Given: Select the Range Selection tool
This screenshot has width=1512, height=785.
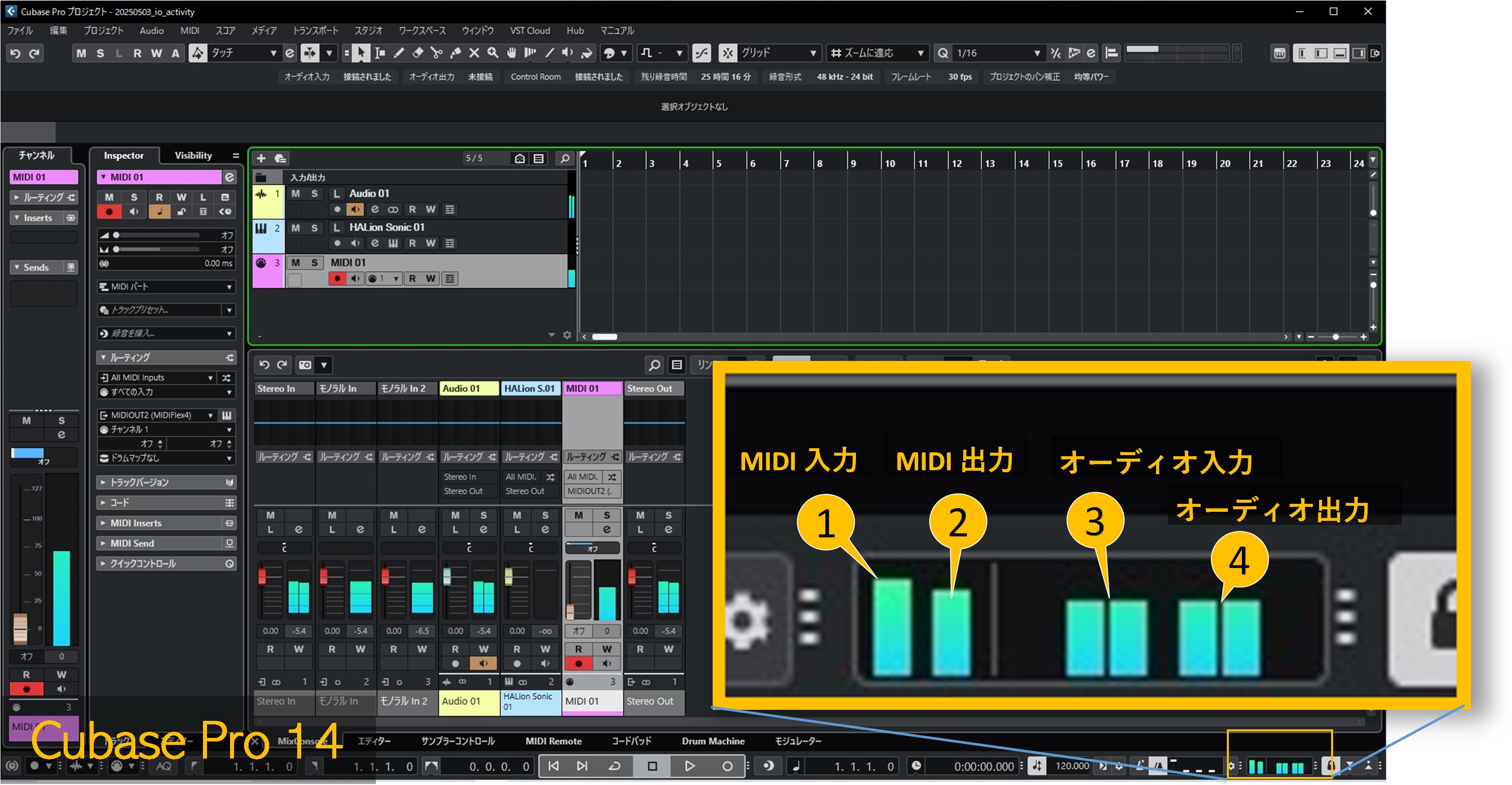Looking at the screenshot, I should [380, 54].
